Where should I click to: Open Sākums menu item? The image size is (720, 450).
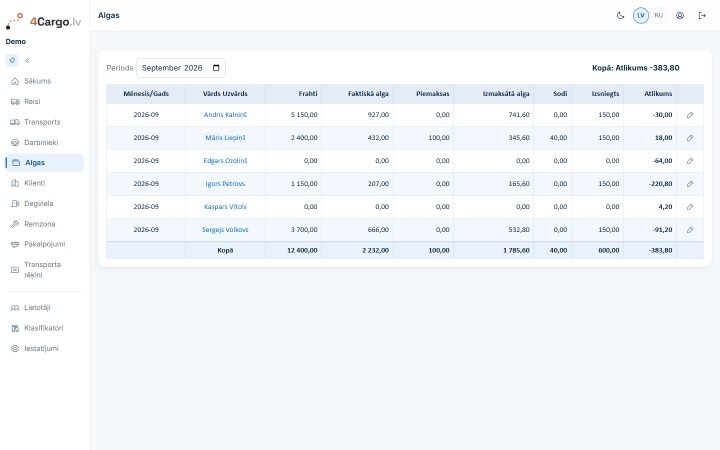45,81
